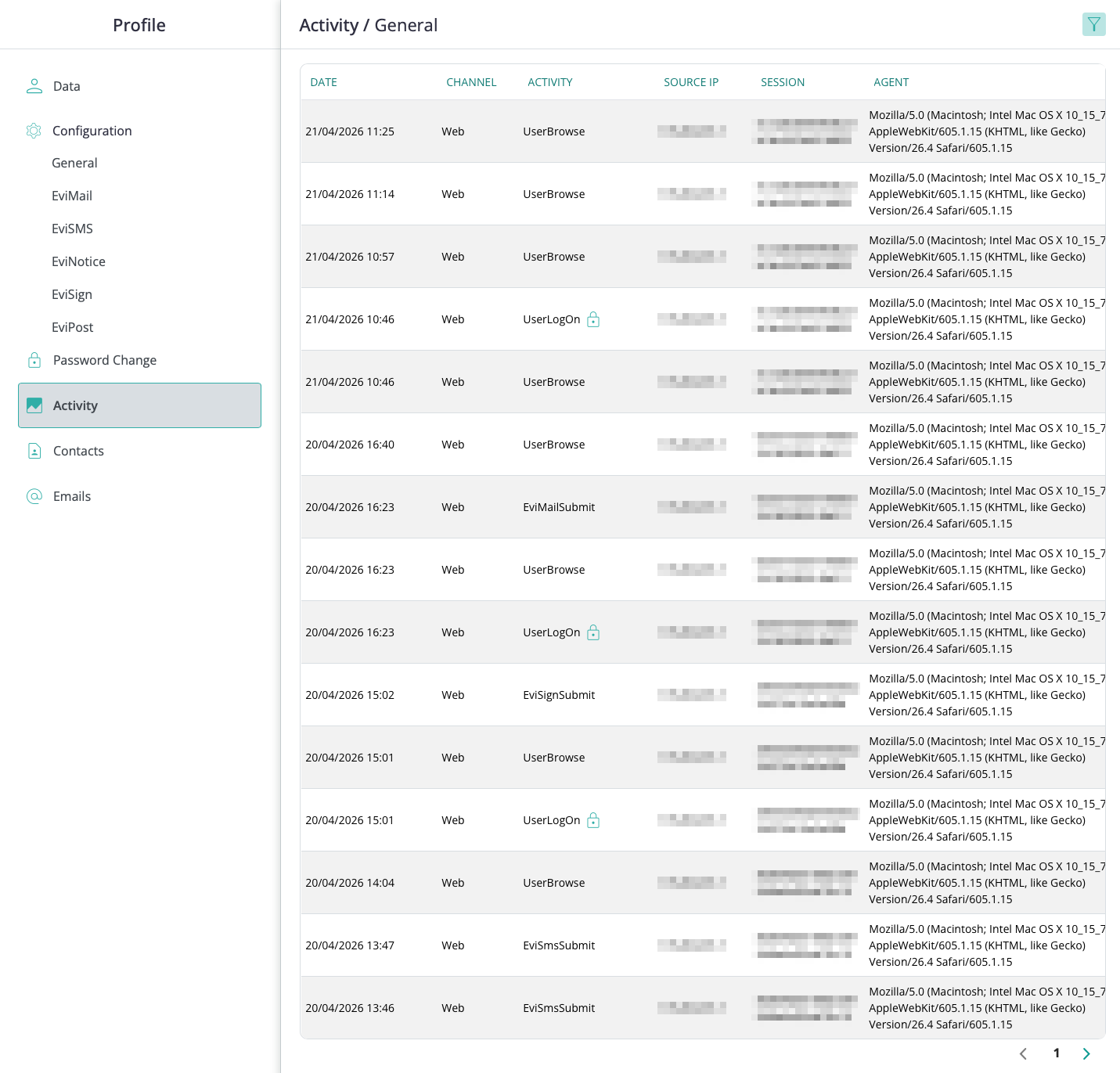Screen dimensions: 1120x1073
Task: Open the Emails section
Action: 72,496
